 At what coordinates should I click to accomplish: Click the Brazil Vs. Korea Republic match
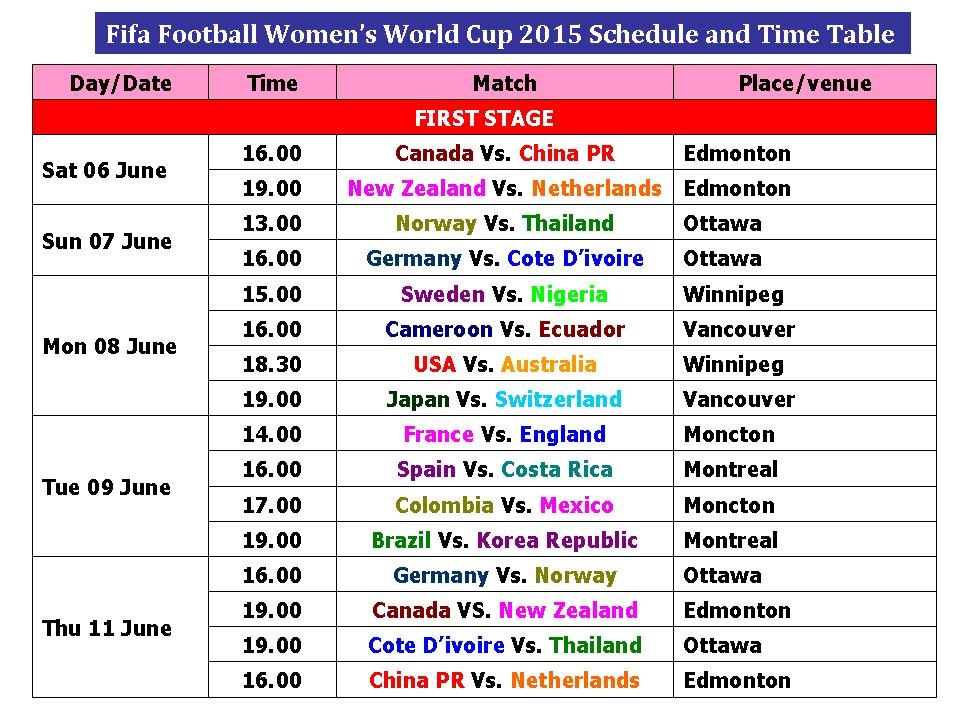coord(504,540)
